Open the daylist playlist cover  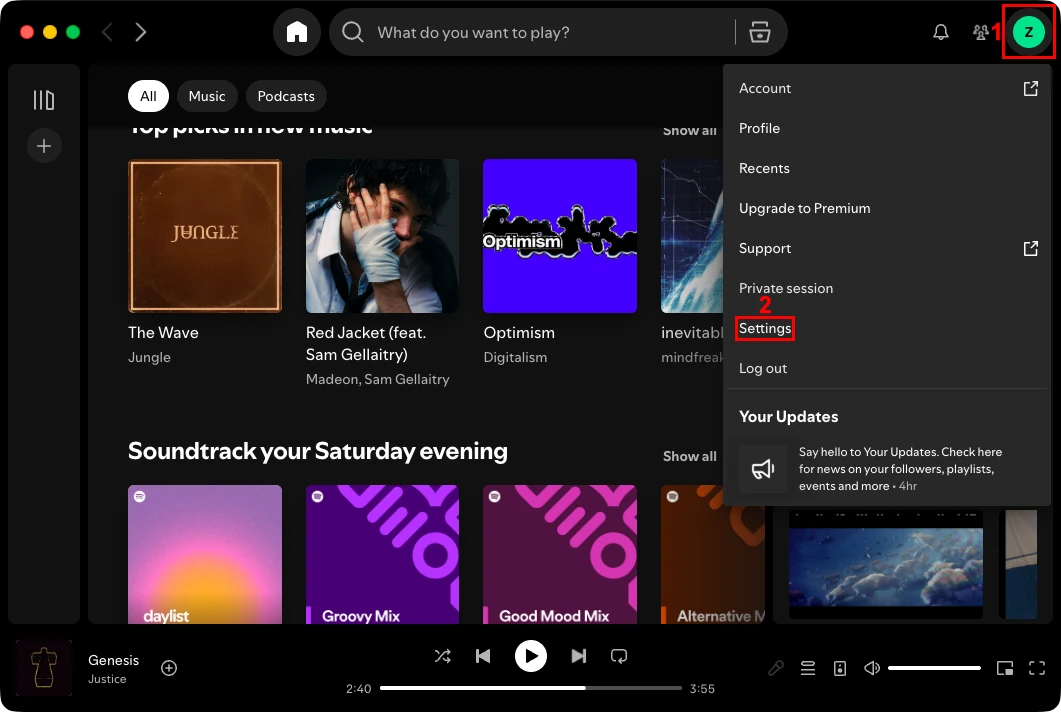pos(205,554)
